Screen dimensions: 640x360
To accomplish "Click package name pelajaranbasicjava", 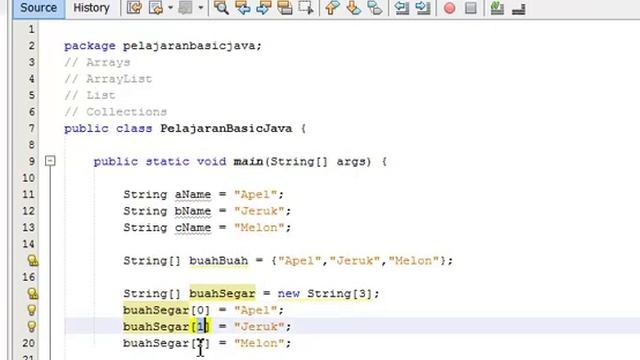I will pos(189,46).
